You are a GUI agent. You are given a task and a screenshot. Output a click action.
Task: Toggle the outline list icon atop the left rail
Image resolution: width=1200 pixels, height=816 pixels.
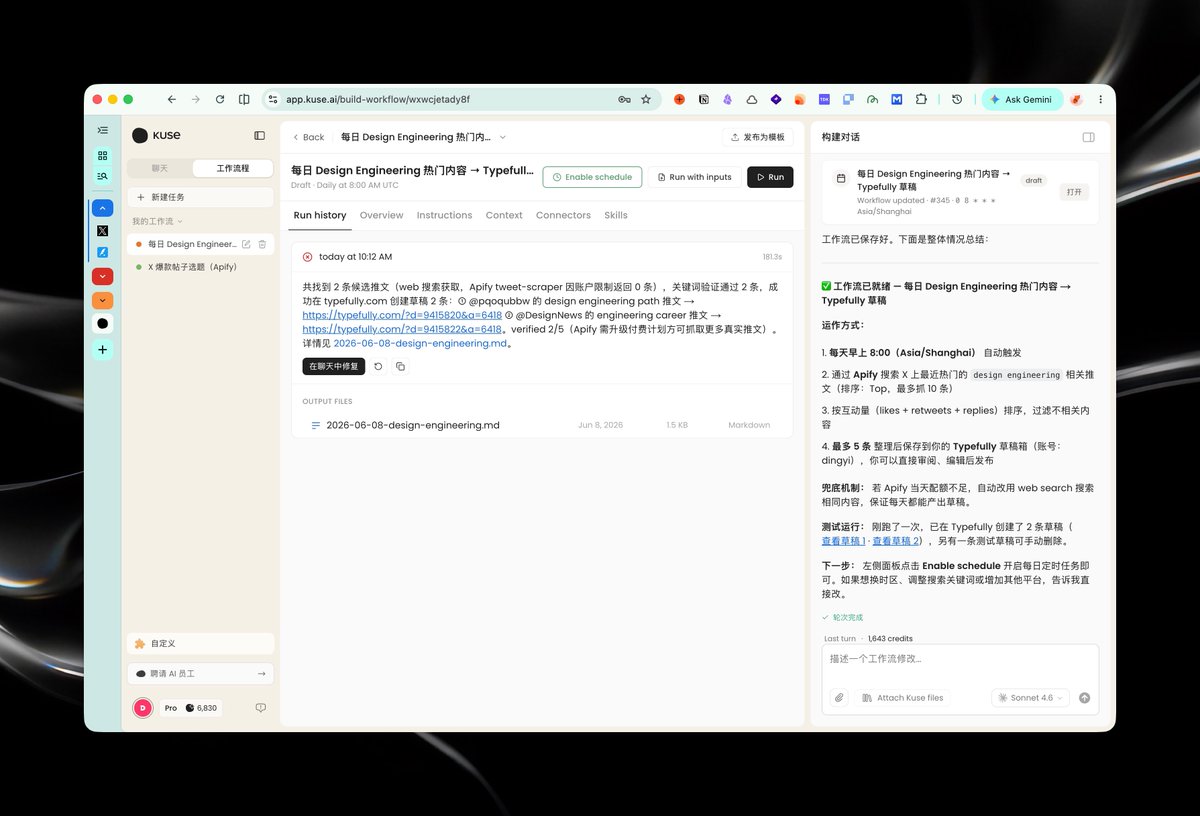click(x=102, y=130)
